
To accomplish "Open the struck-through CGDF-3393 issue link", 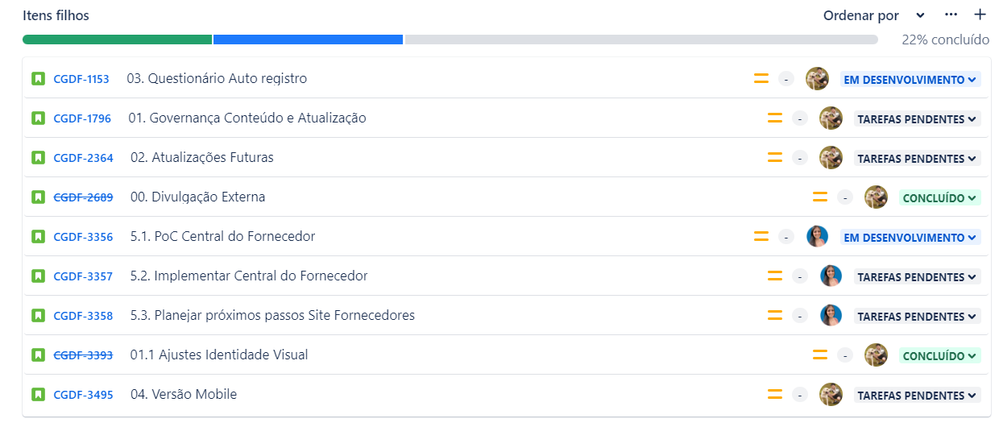I will [83, 355].
